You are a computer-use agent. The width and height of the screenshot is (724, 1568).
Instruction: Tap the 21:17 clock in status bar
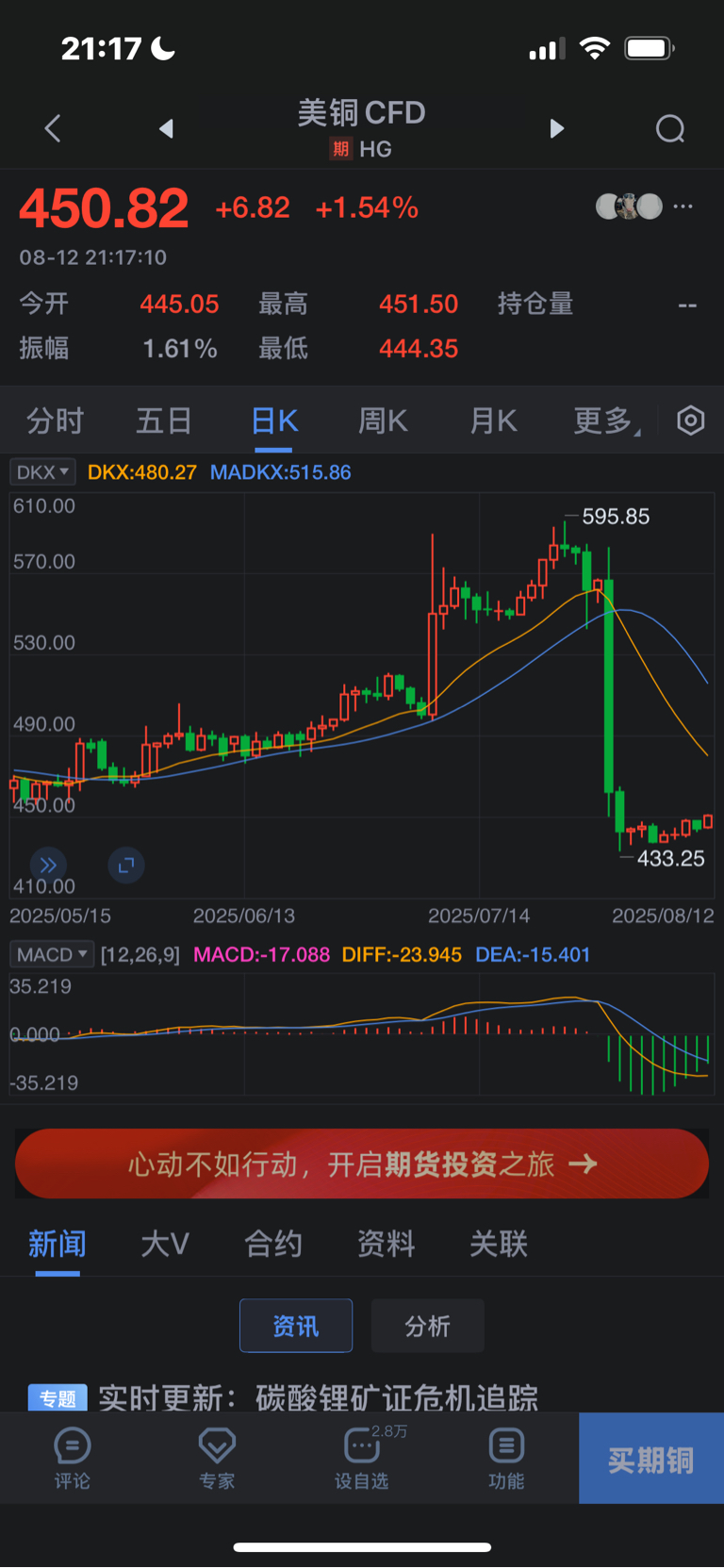click(x=102, y=48)
